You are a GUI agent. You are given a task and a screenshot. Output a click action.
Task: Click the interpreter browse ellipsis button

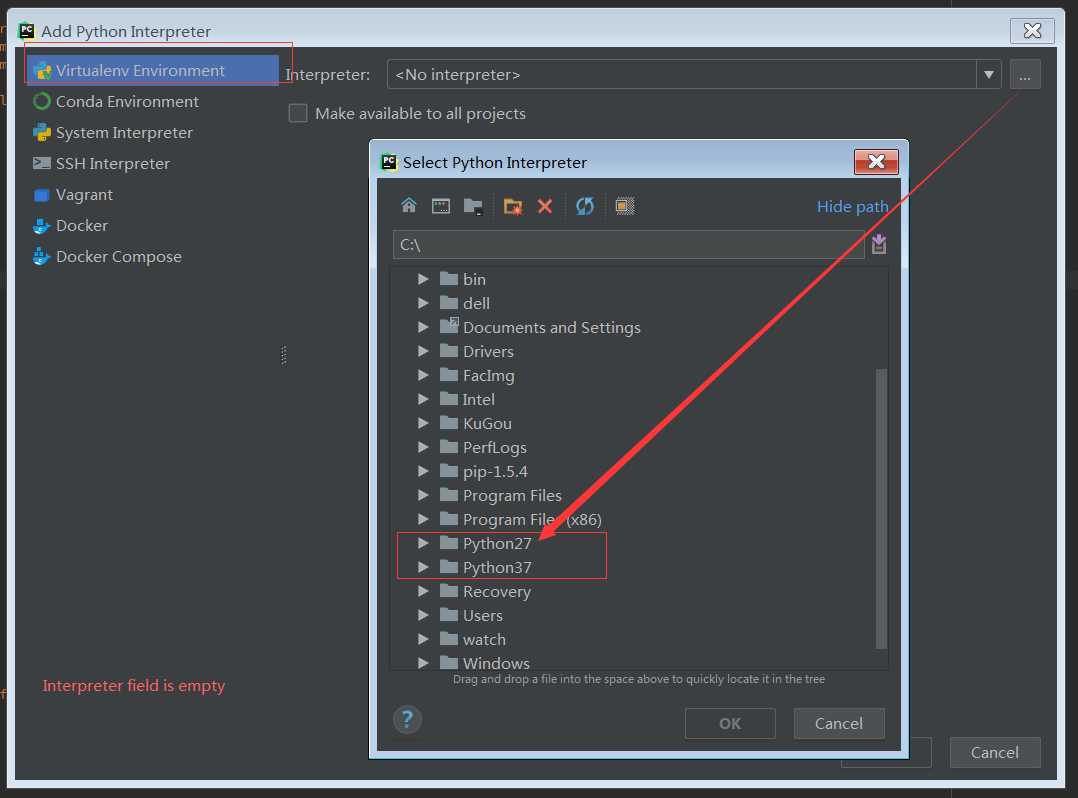[x=1025, y=74]
